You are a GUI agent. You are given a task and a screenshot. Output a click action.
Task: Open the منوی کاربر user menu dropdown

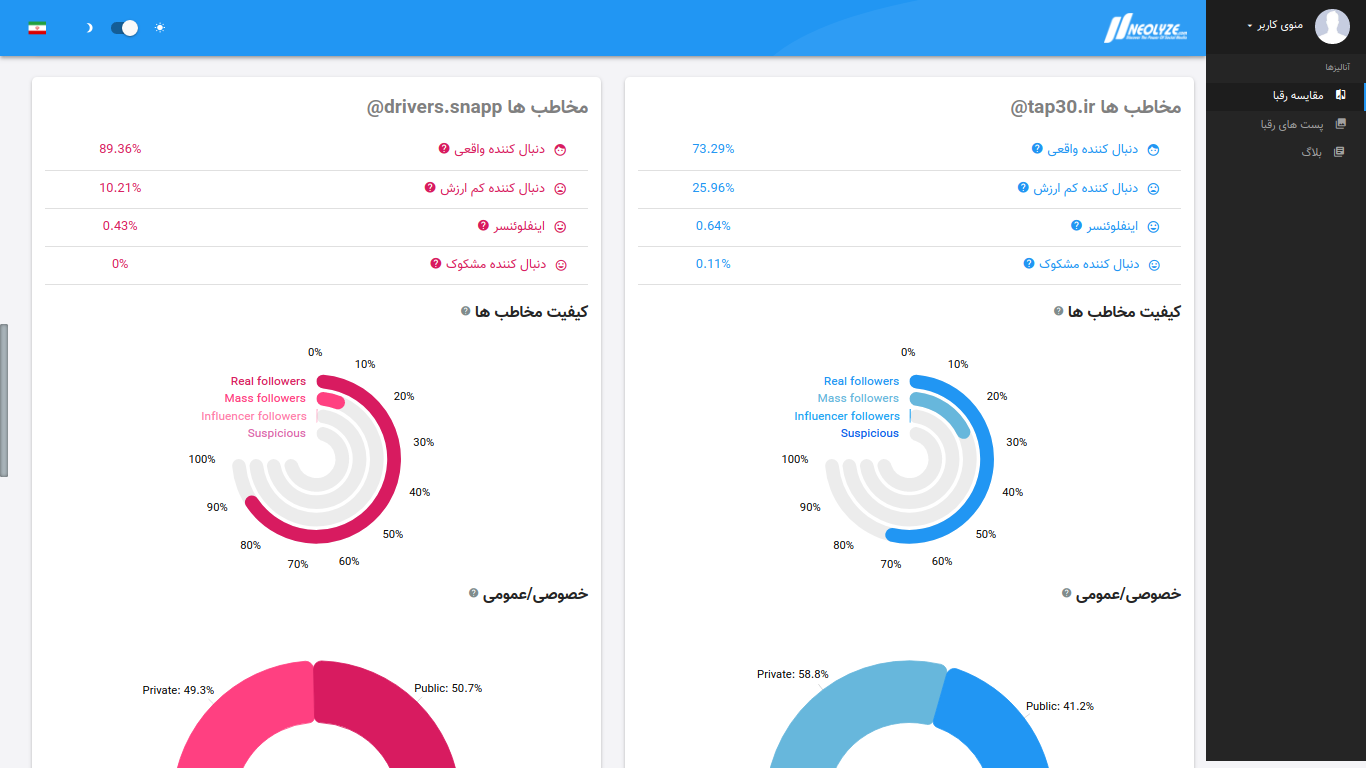(x=1274, y=25)
